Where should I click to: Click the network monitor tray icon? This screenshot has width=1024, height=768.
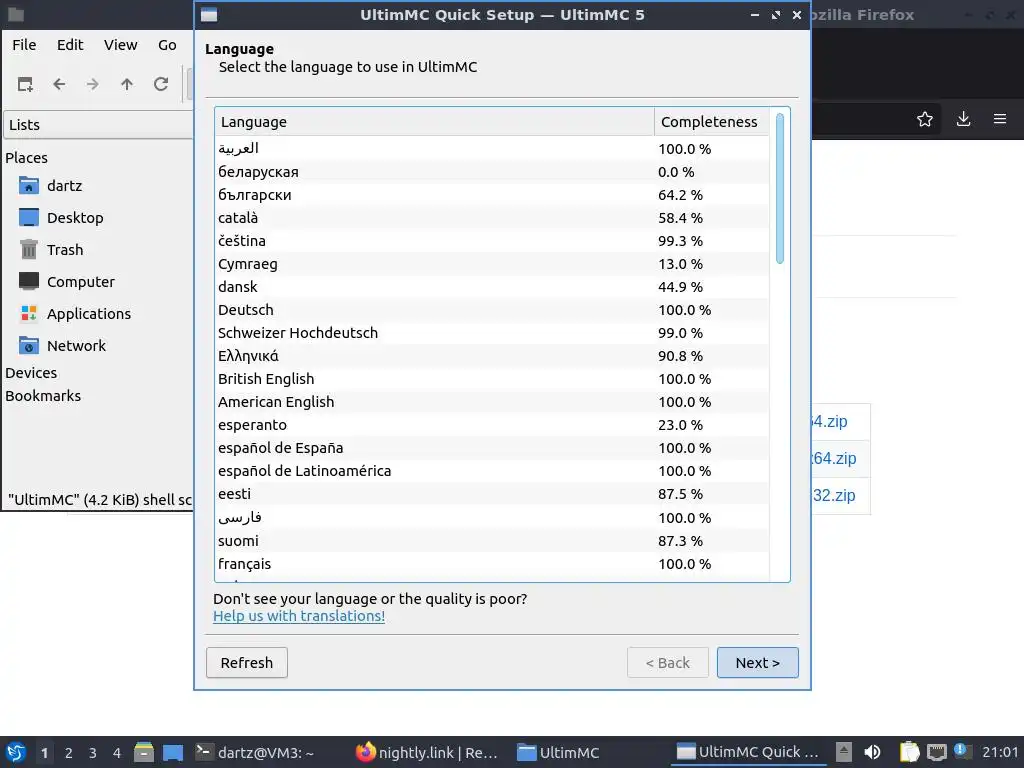(936, 752)
